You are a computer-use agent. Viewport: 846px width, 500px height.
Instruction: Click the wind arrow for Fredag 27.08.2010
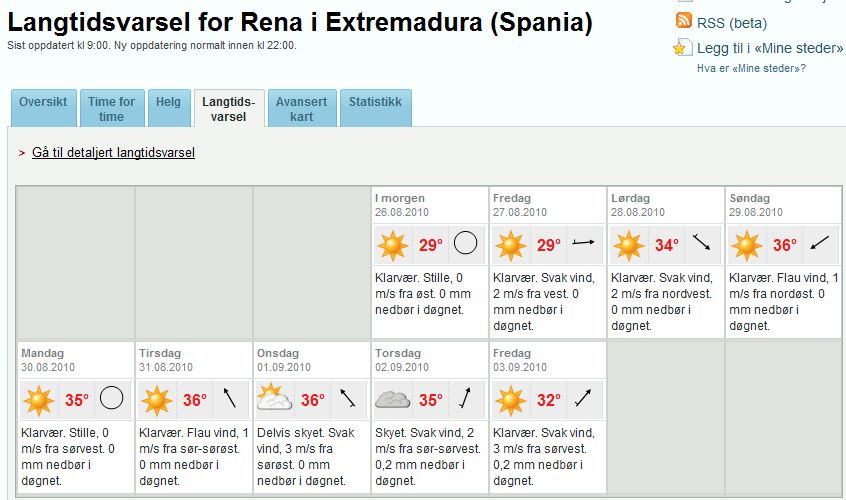583,243
